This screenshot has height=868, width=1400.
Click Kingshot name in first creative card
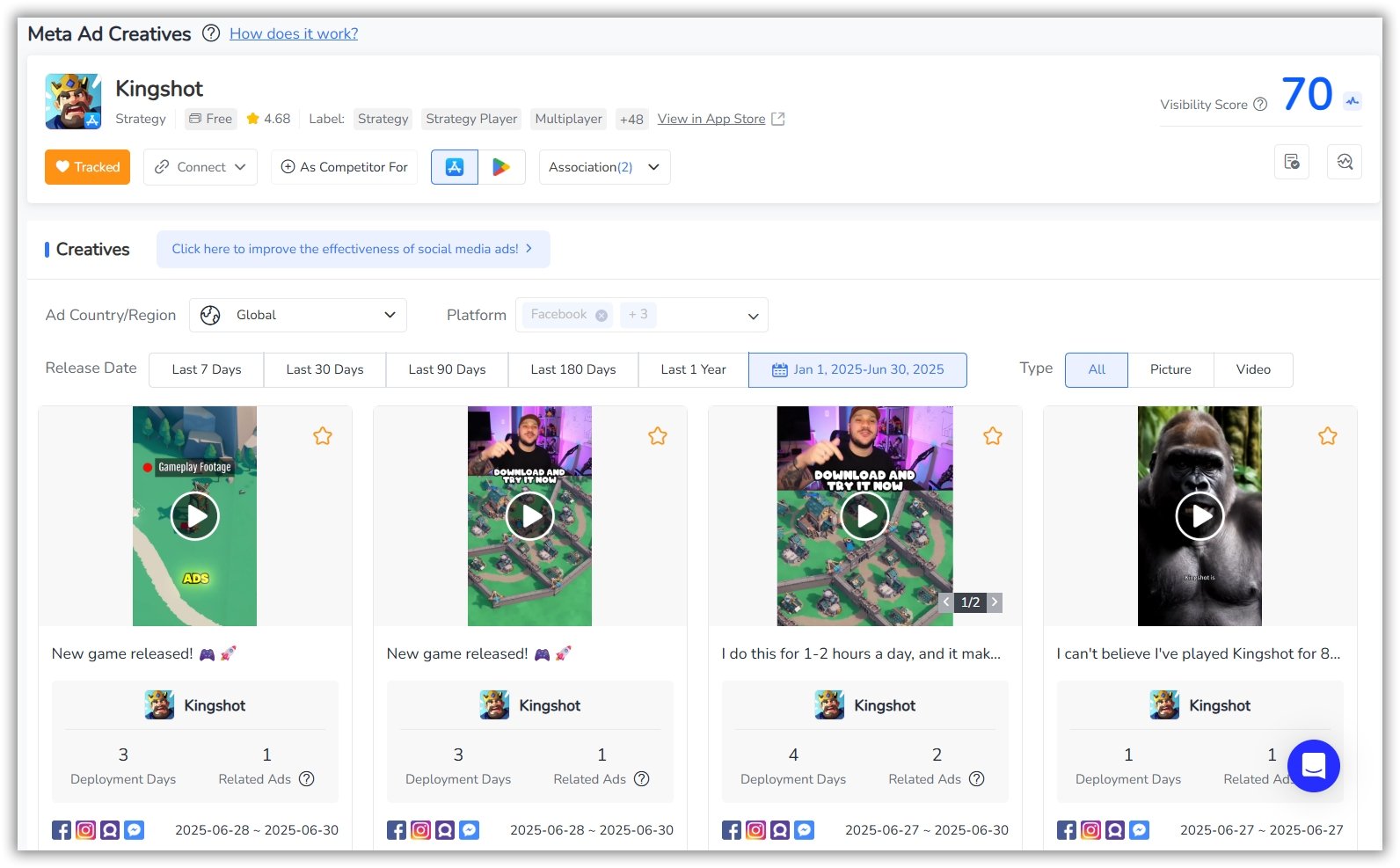tap(215, 705)
